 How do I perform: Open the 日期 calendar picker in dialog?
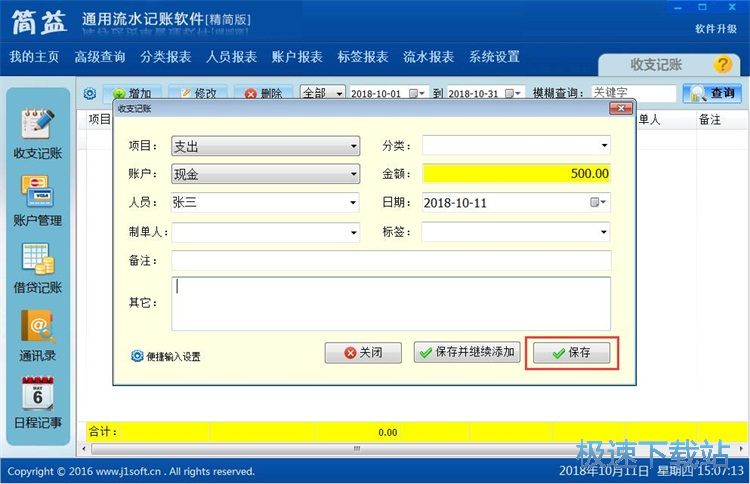(598, 202)
